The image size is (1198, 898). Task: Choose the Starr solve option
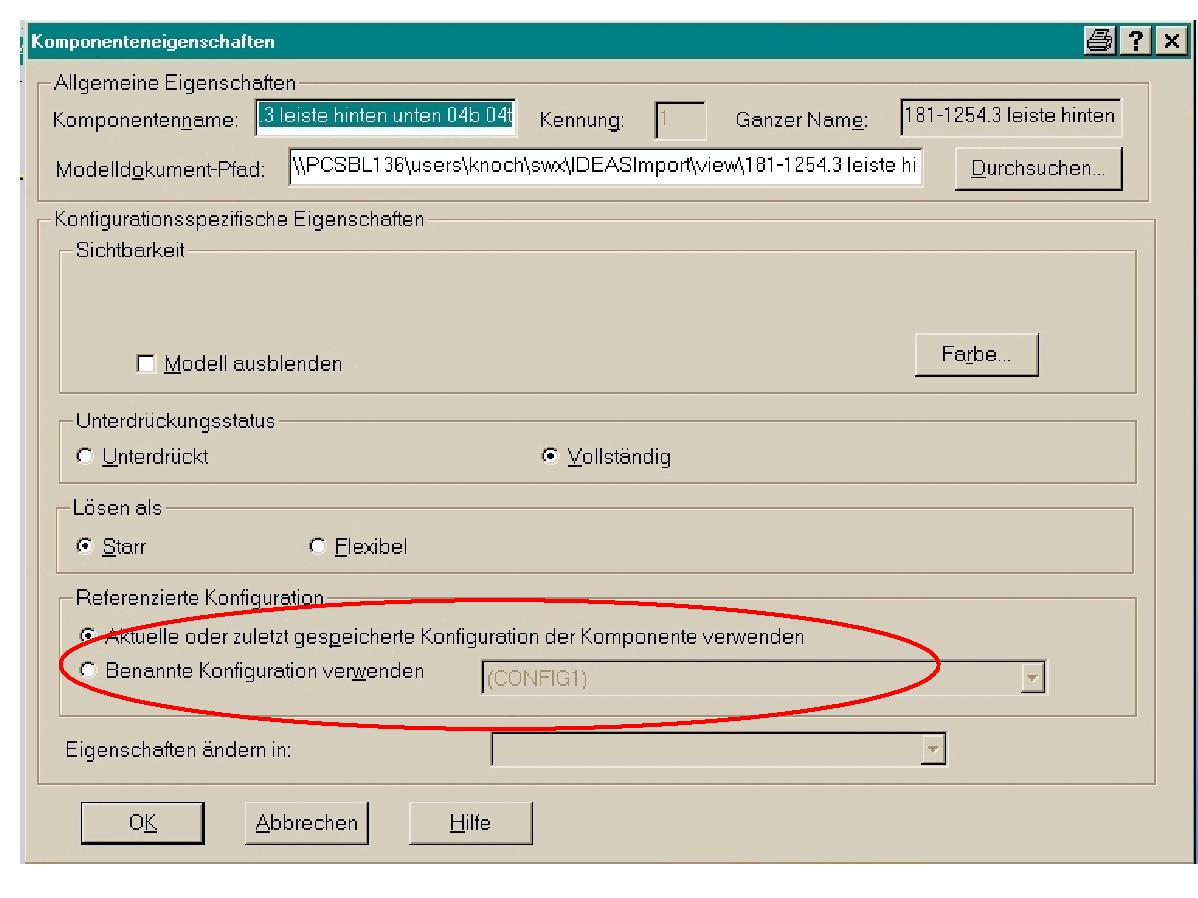pyautogui.click(x=85, y=546)
